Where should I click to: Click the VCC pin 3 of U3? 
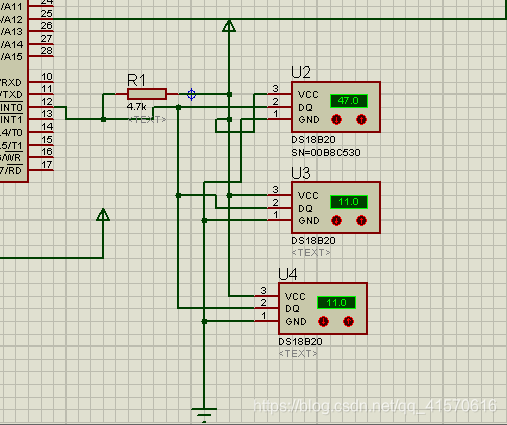pos(279,195)
